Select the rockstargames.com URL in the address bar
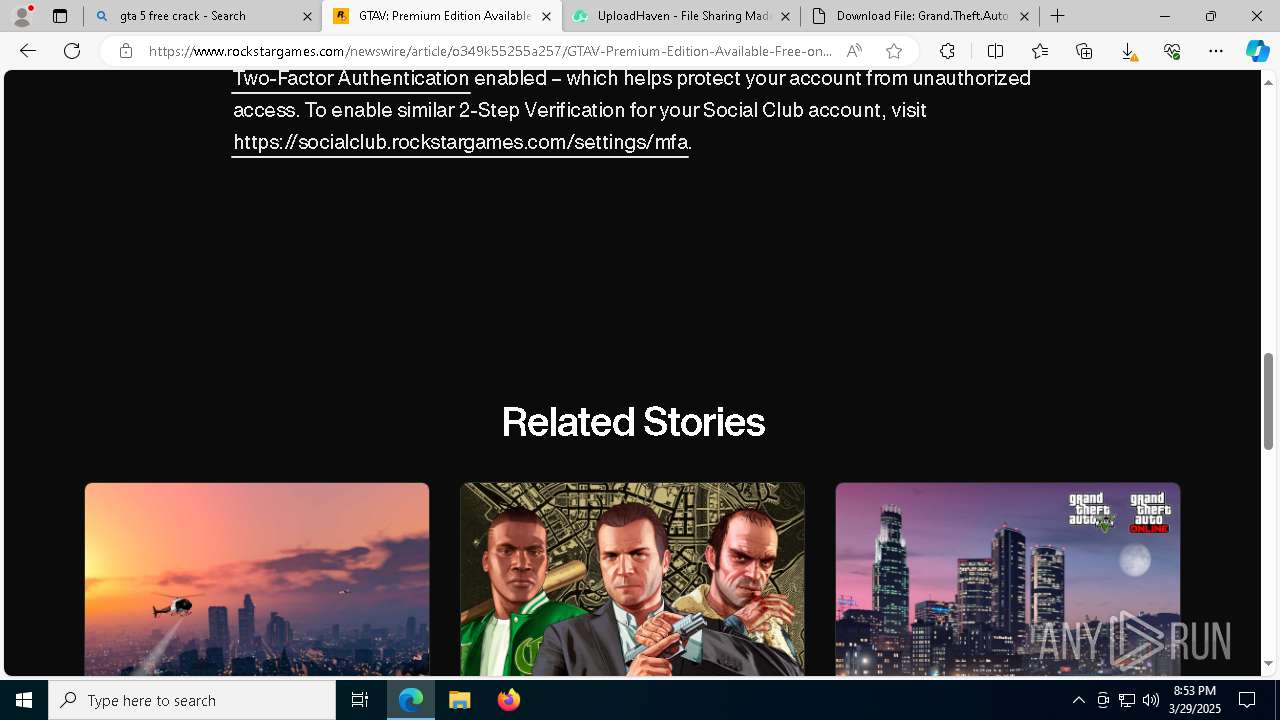 (x=490, y=51)
